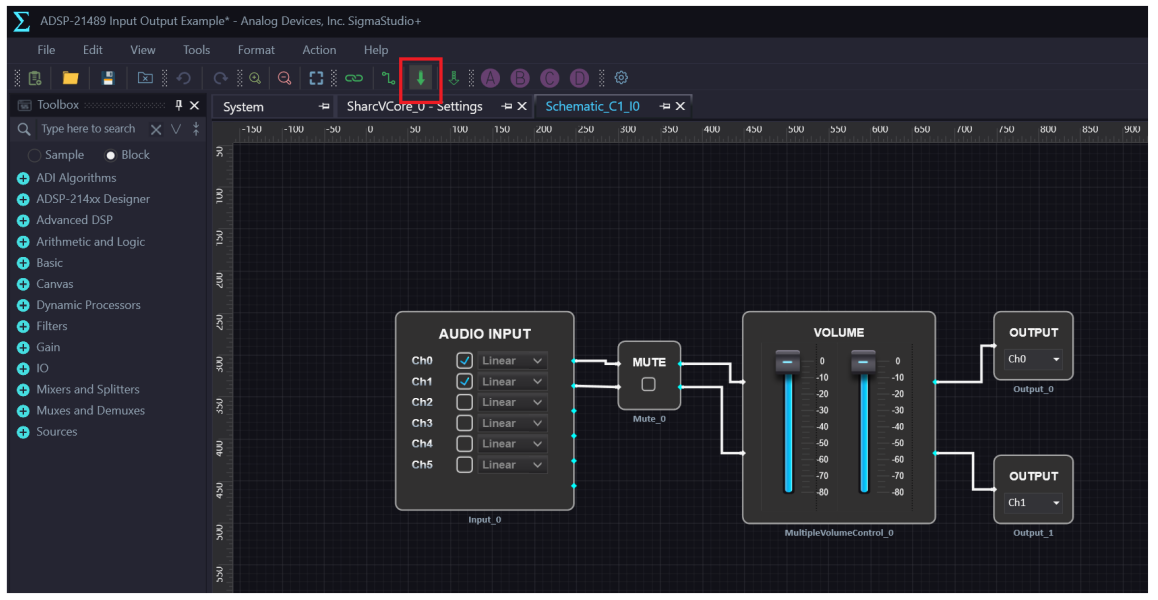Expand the Dynamic Processors category

(x=23, y=305)
